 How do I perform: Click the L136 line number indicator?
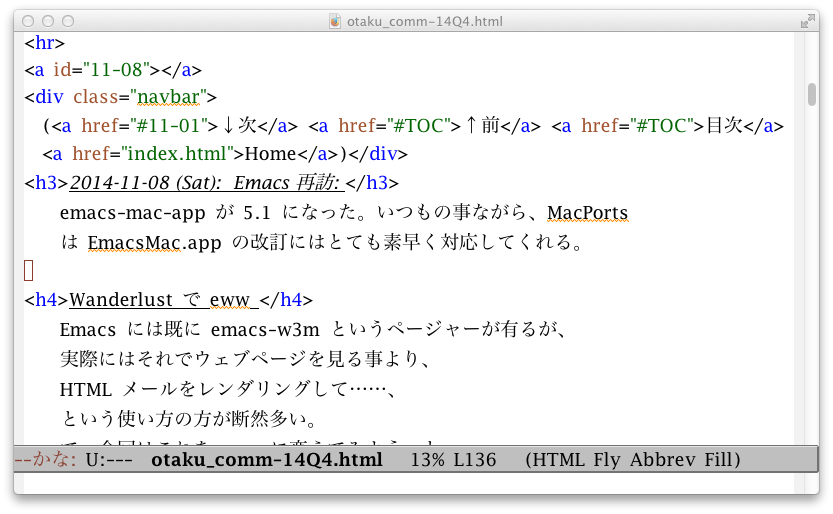(475, 459)
